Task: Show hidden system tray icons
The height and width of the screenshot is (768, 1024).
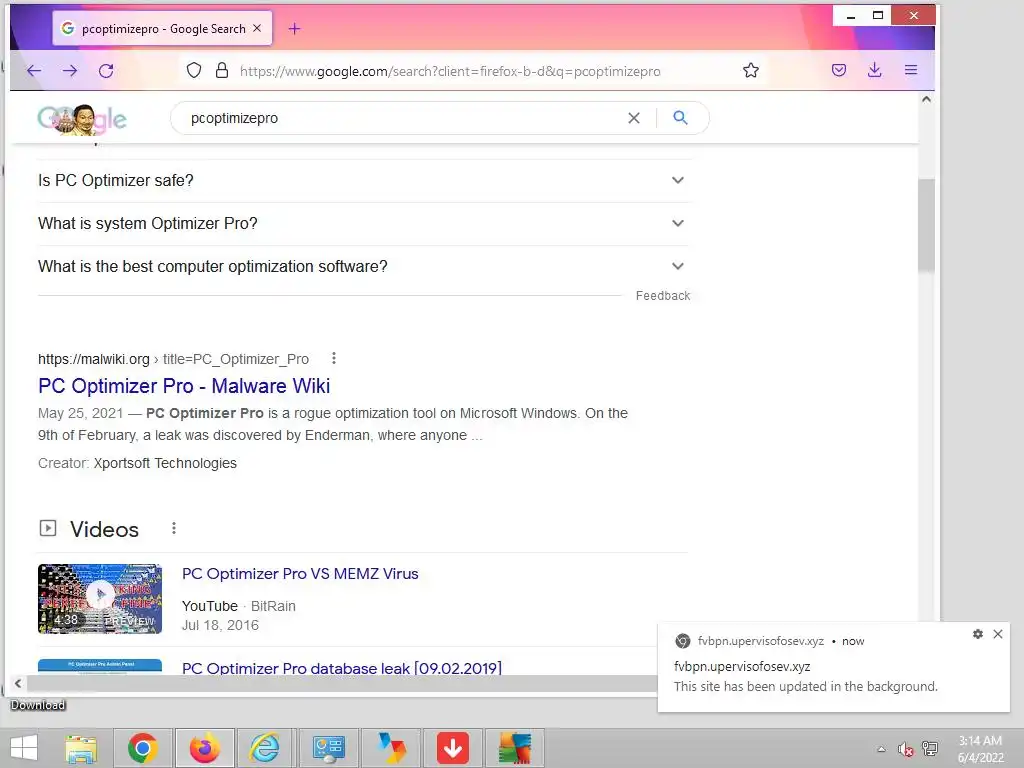Action: (x=882, y=749)
